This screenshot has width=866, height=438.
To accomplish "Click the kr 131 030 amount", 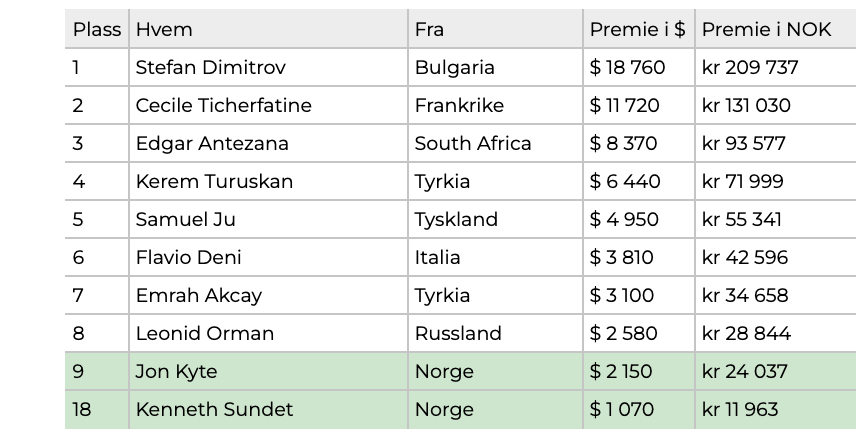I will (x=746, y=105).
